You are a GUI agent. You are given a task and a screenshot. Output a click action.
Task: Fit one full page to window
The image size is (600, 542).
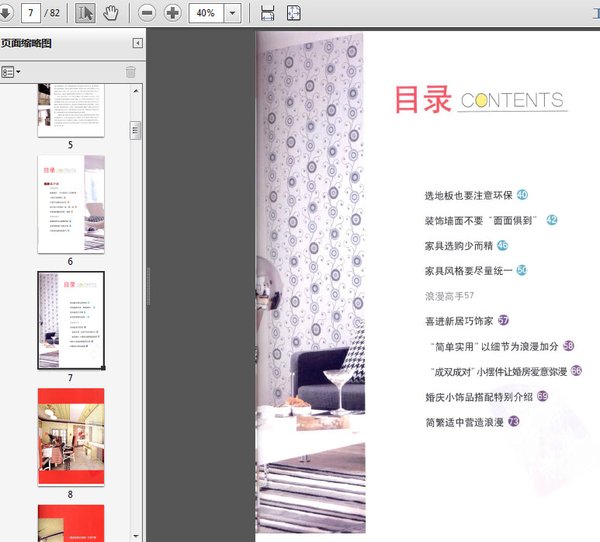[x=293, y=13]
